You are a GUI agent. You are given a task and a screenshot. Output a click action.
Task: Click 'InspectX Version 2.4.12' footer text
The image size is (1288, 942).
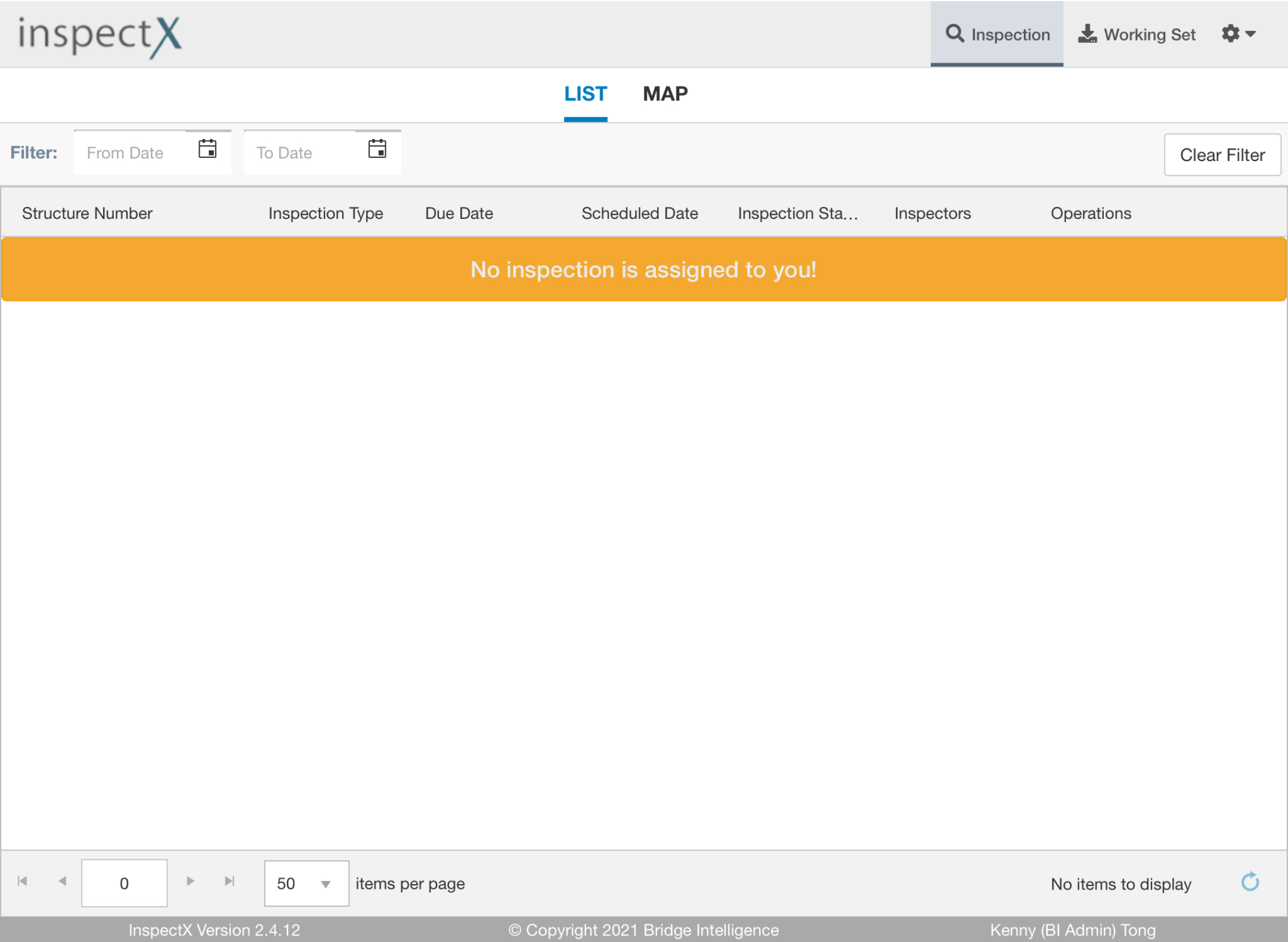pos(214,930)
